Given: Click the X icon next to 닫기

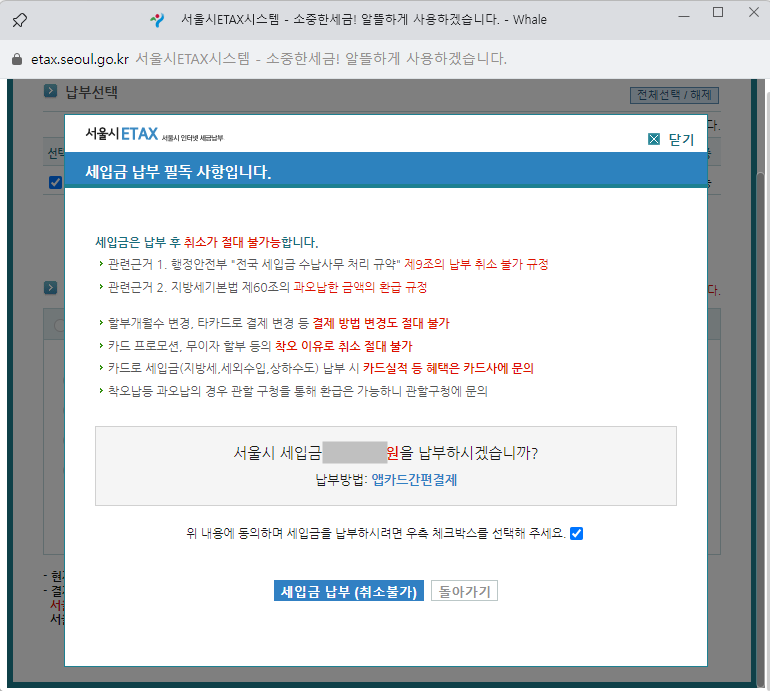Looking at the screenshot, I should (654, 139).
